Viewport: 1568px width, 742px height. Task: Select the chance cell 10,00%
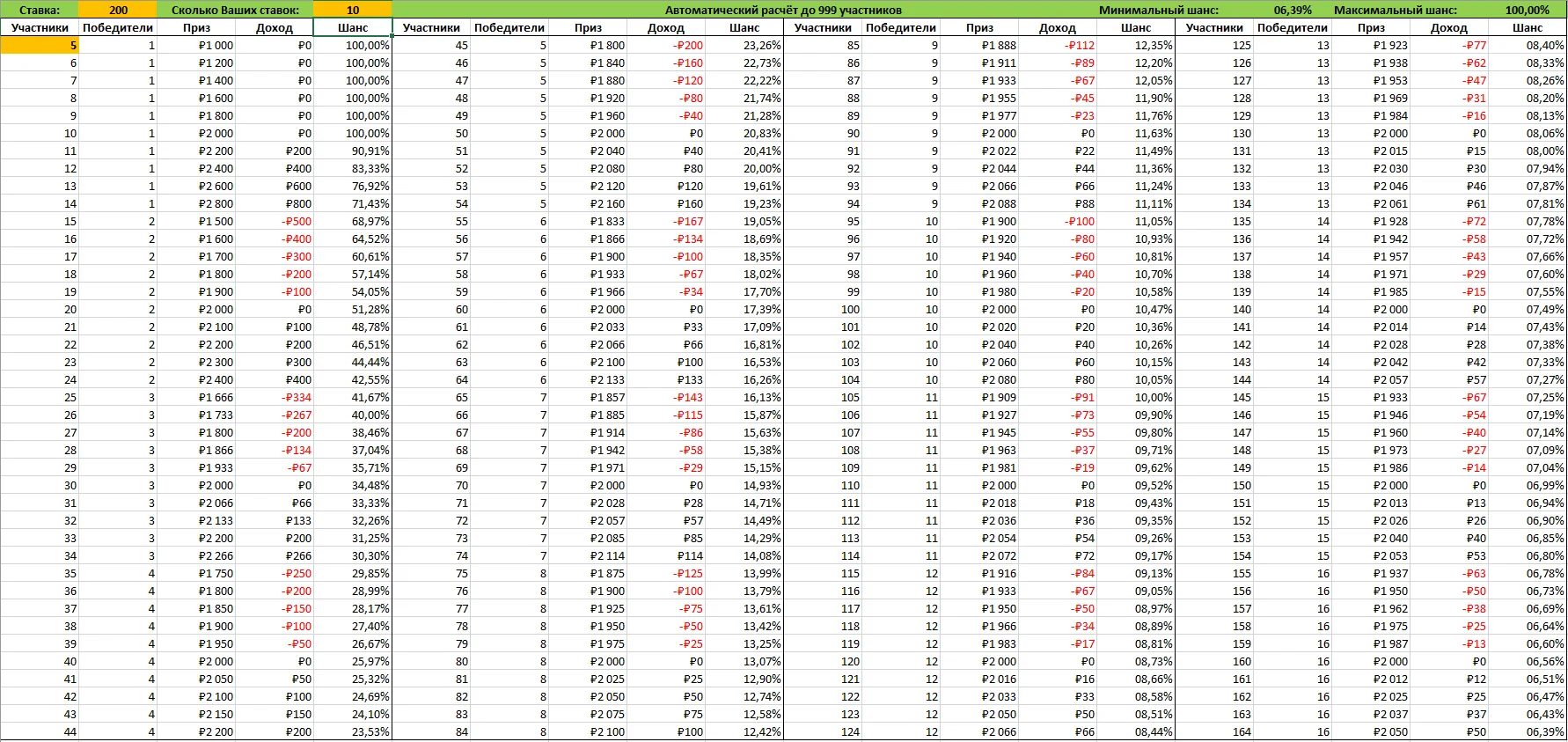point(1136,397)
